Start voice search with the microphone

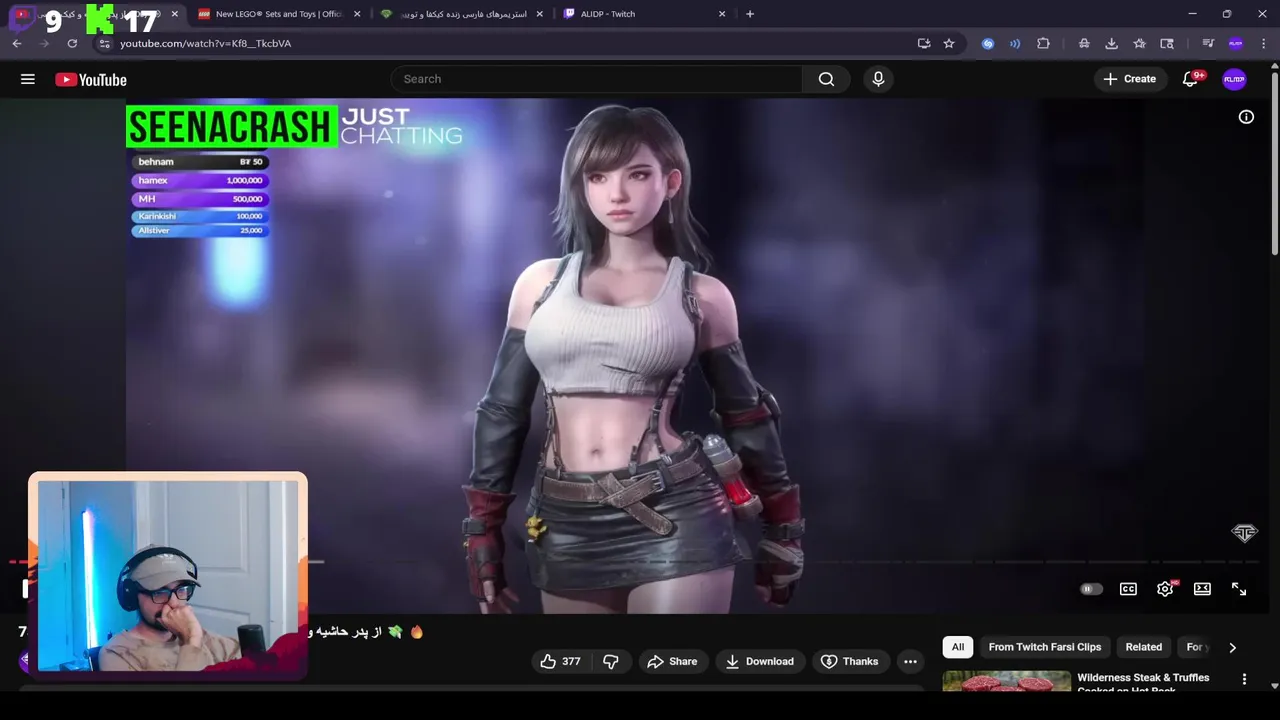[878, 79]
